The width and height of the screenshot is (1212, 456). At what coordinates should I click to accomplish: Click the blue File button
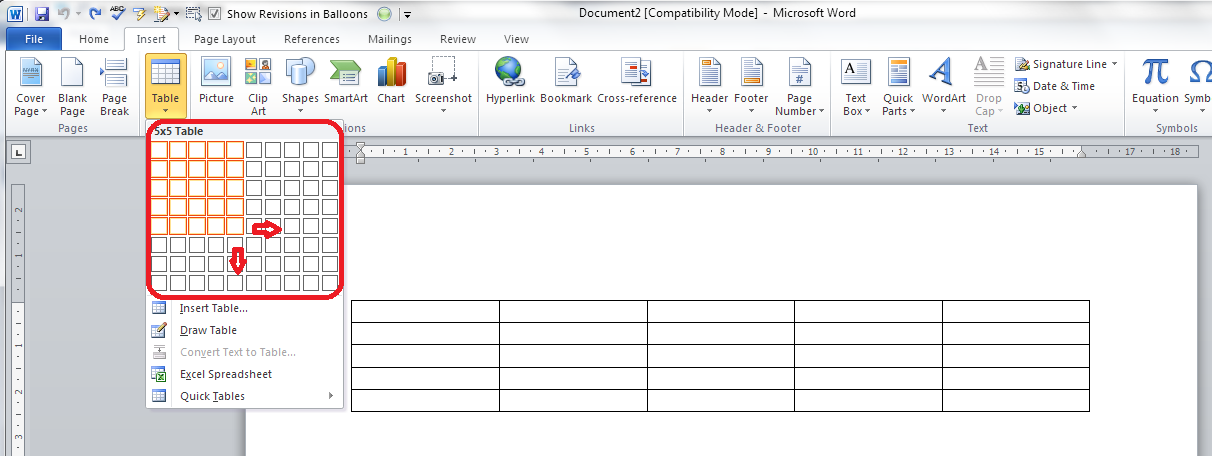pos(33,39)
